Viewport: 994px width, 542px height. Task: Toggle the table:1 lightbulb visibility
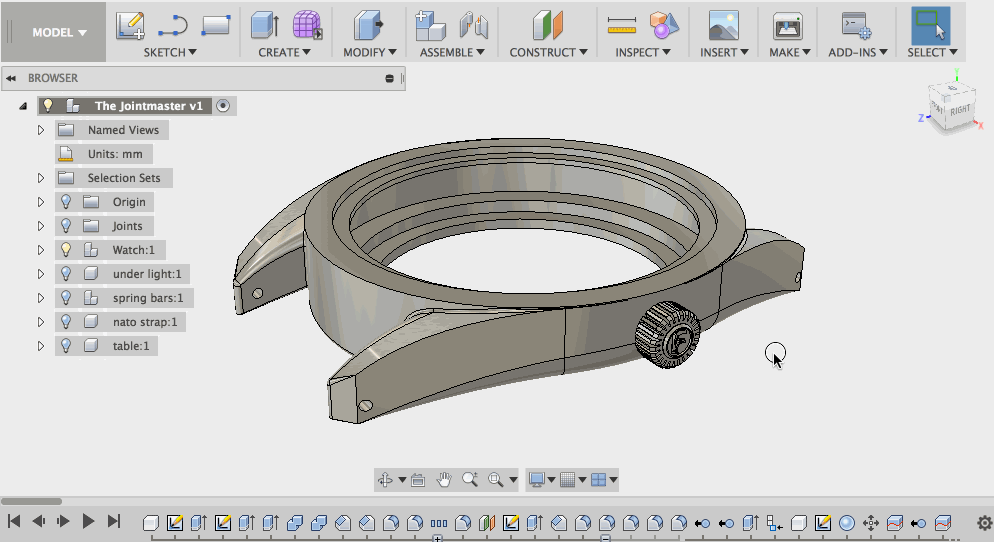coord(66,346)
